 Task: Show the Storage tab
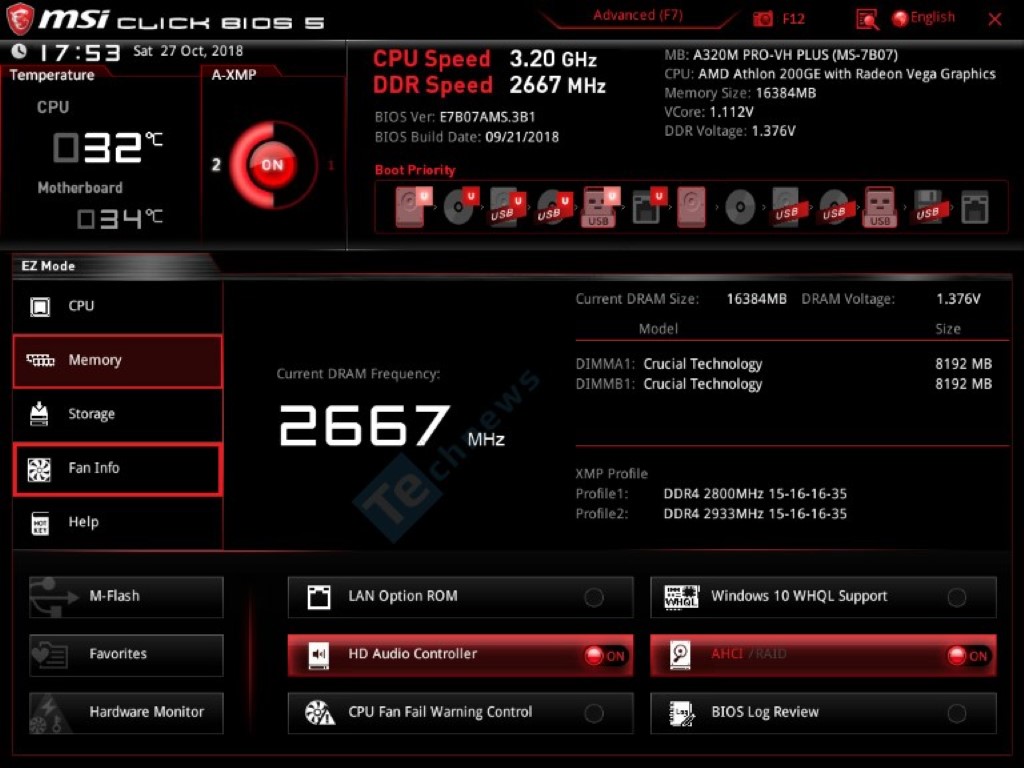coord(118,414)
